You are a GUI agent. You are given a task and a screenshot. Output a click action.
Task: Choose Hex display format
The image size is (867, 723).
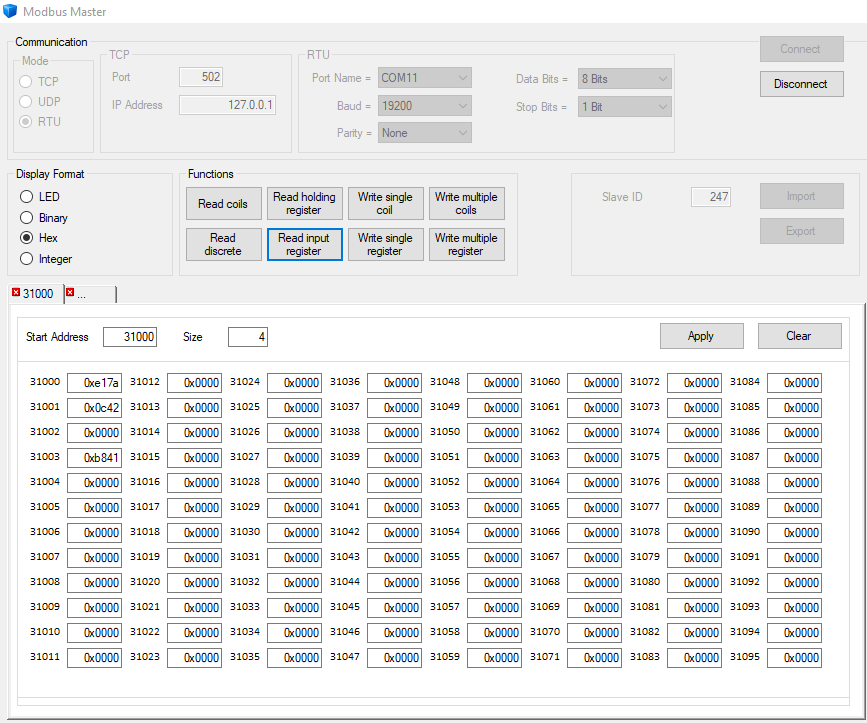click(27, 238)
